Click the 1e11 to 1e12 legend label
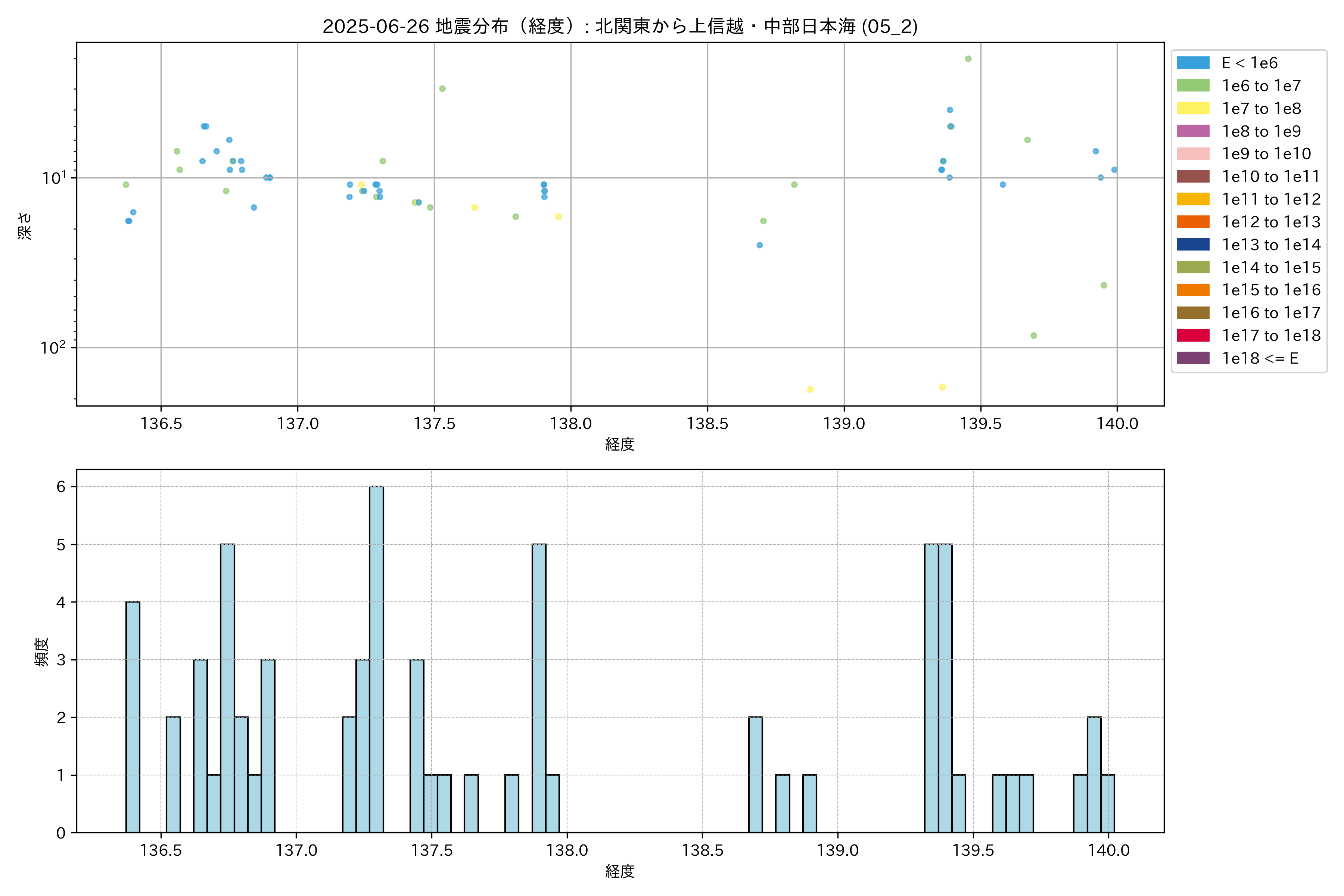 [1271, 199]
